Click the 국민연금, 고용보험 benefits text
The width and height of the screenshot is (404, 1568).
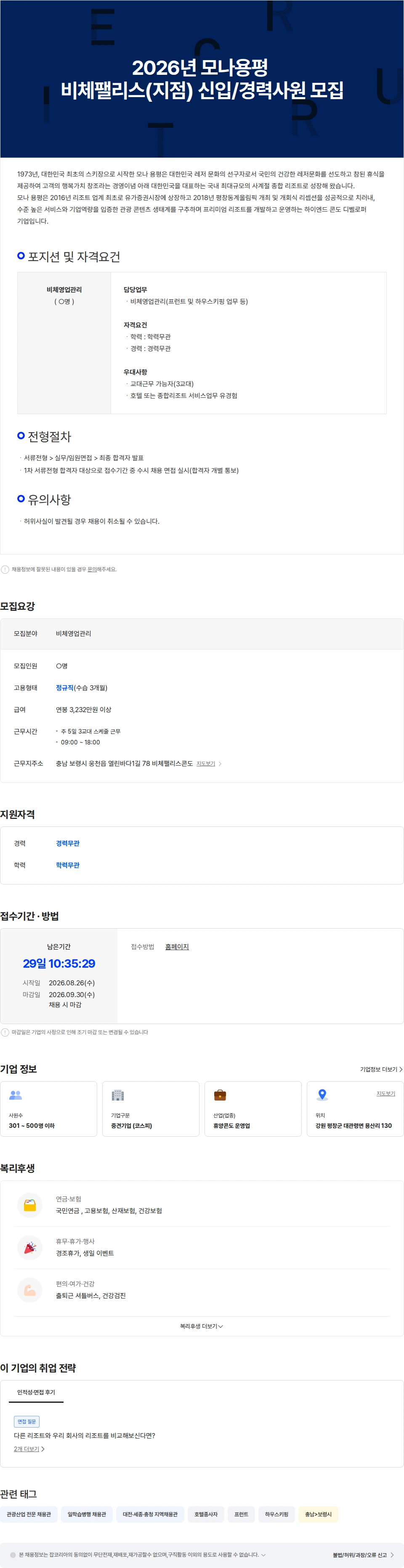[109, 1210]
